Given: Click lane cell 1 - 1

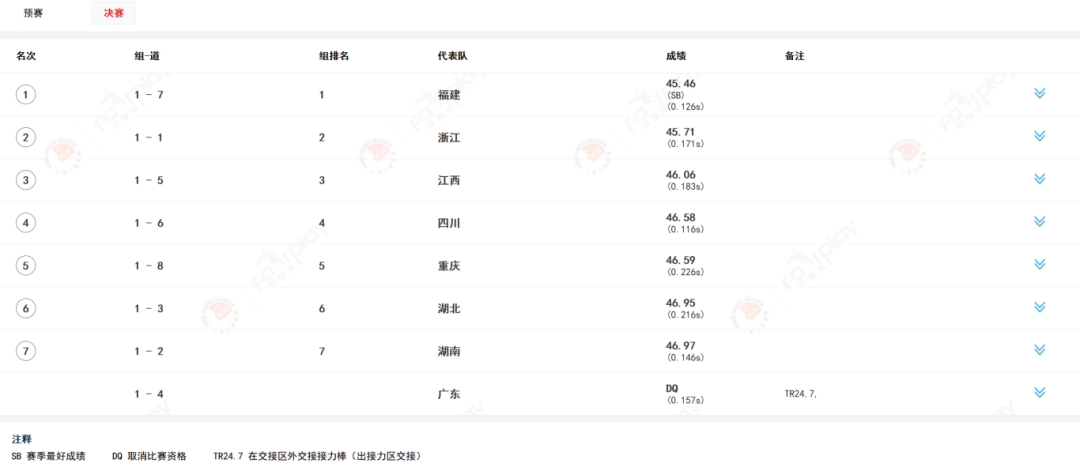Looking at the screenshot, I should (149, 138).
